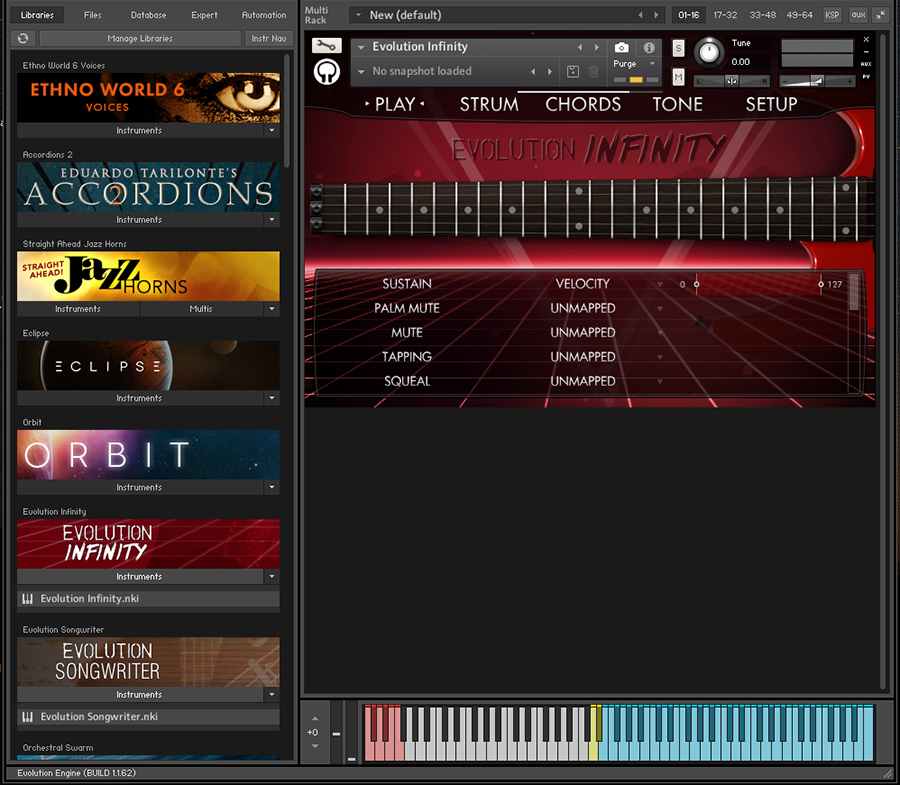Go to previous instrument arrow beside Evolution Infinity
Image resolution: width=900 pixels, height=785 pixels.
(580, 47)
